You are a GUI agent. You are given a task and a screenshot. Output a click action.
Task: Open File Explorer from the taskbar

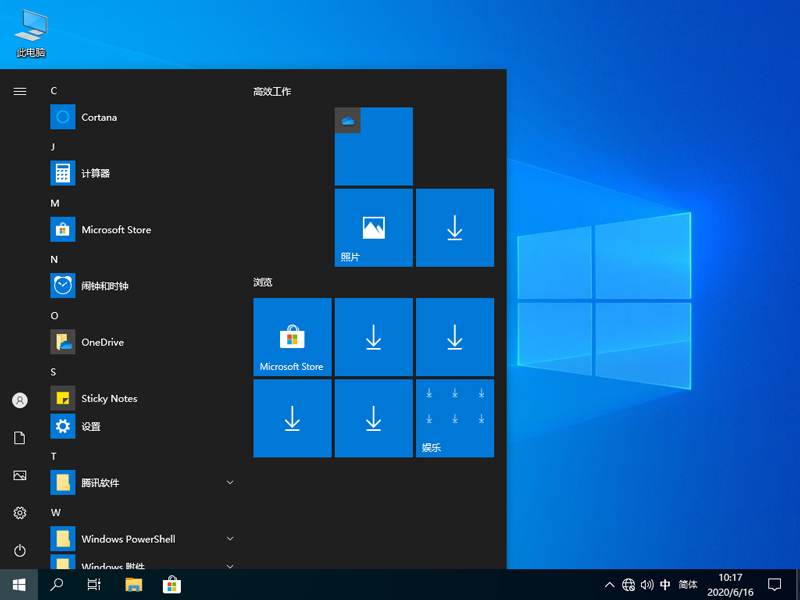point(133,585)
